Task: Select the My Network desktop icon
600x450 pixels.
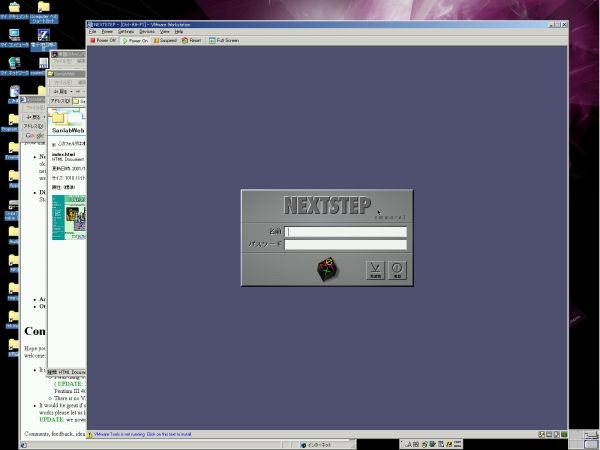Action: click(14, 66)
